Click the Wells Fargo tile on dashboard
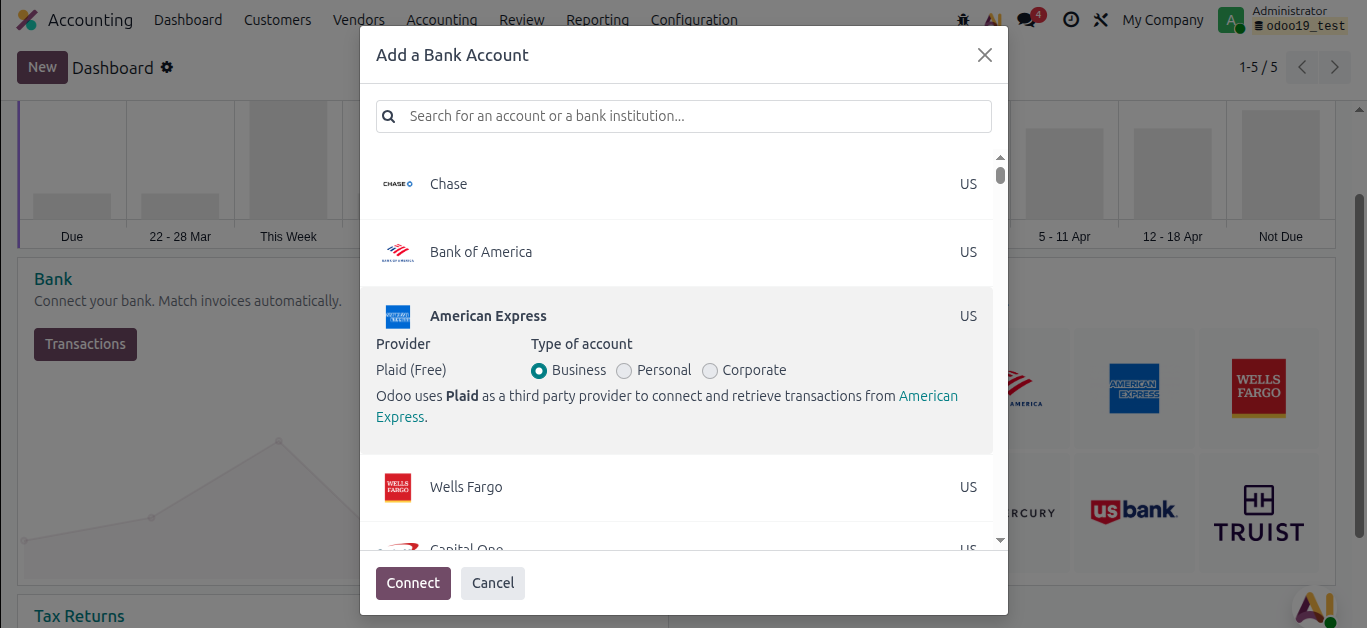 1259,388
